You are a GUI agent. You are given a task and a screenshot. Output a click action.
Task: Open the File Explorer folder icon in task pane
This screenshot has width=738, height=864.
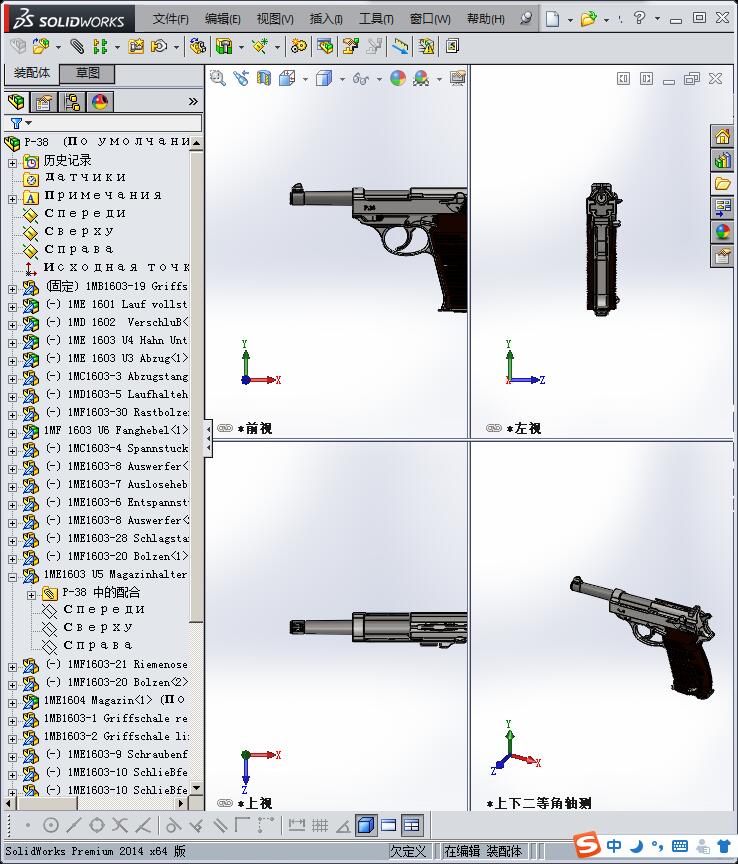723,184
